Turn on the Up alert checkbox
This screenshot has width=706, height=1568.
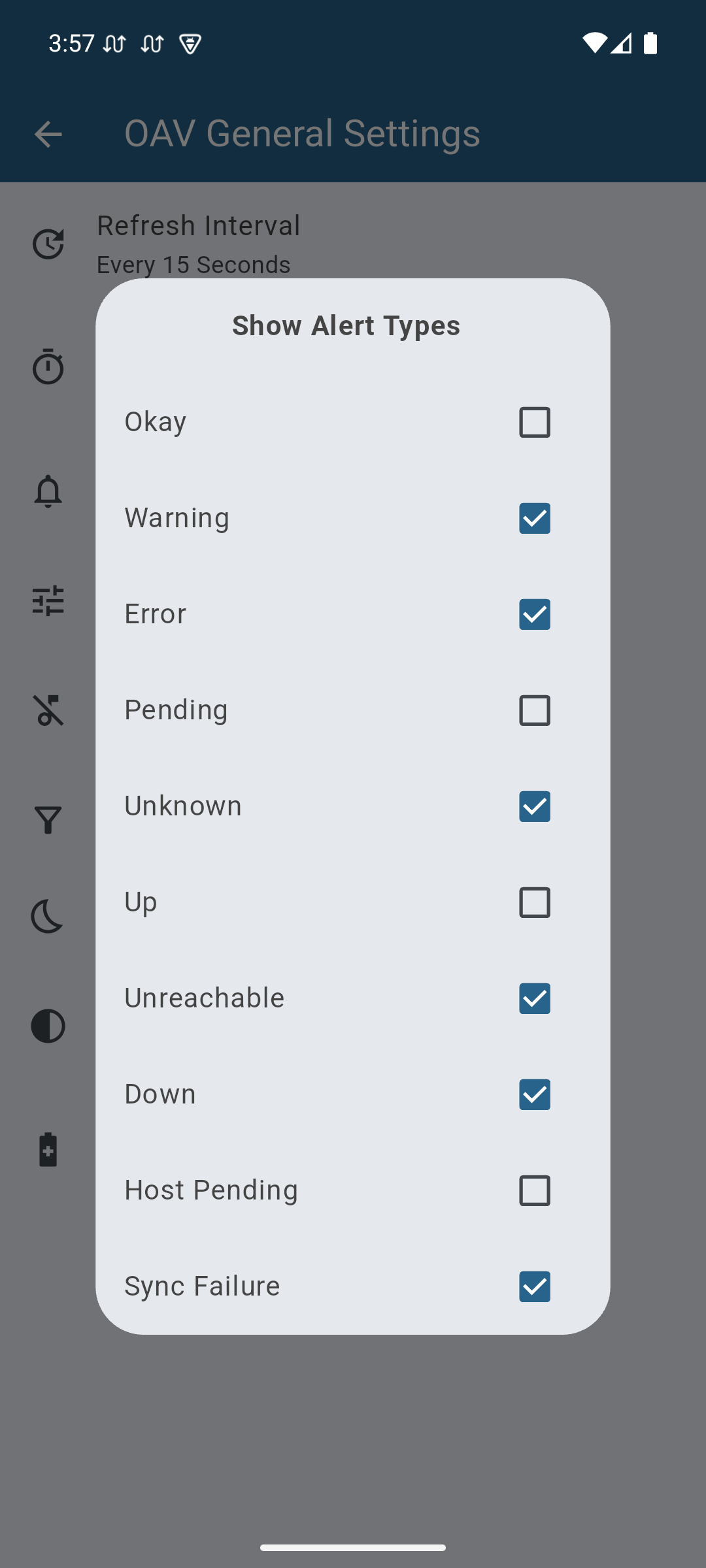[x=534, y=902]
